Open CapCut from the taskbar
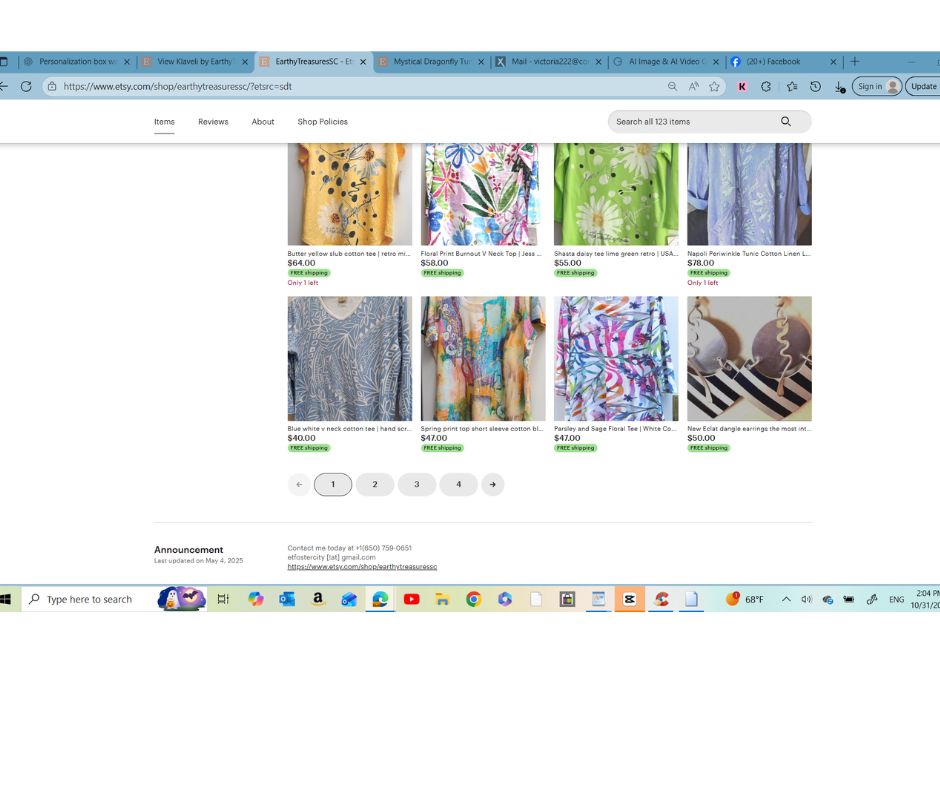This screenshot has height=788, width=940. coord(629,598)
